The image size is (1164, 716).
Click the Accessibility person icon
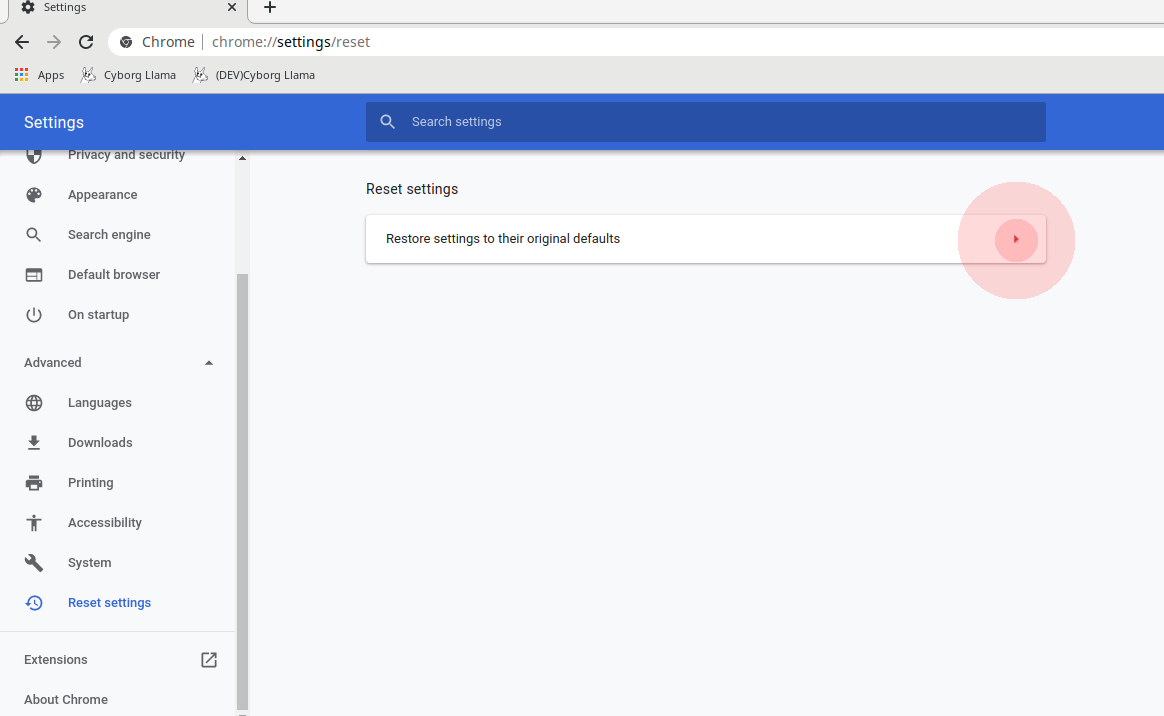point(34,522)
